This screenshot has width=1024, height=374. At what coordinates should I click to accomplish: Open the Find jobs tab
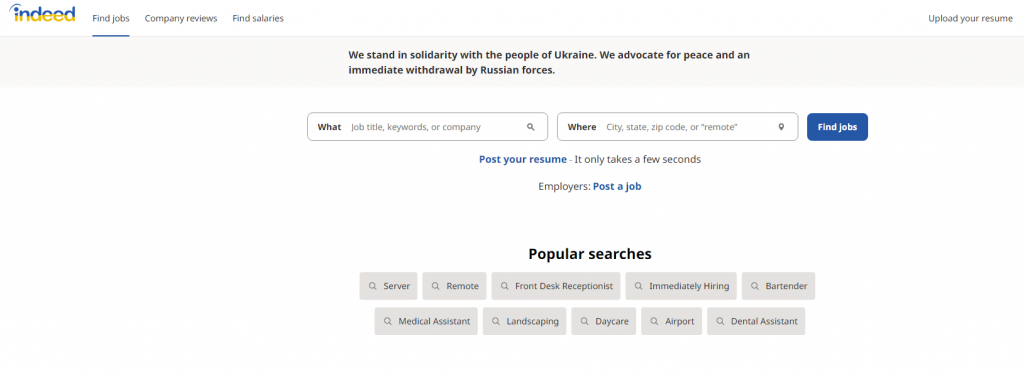click(111, 18)
